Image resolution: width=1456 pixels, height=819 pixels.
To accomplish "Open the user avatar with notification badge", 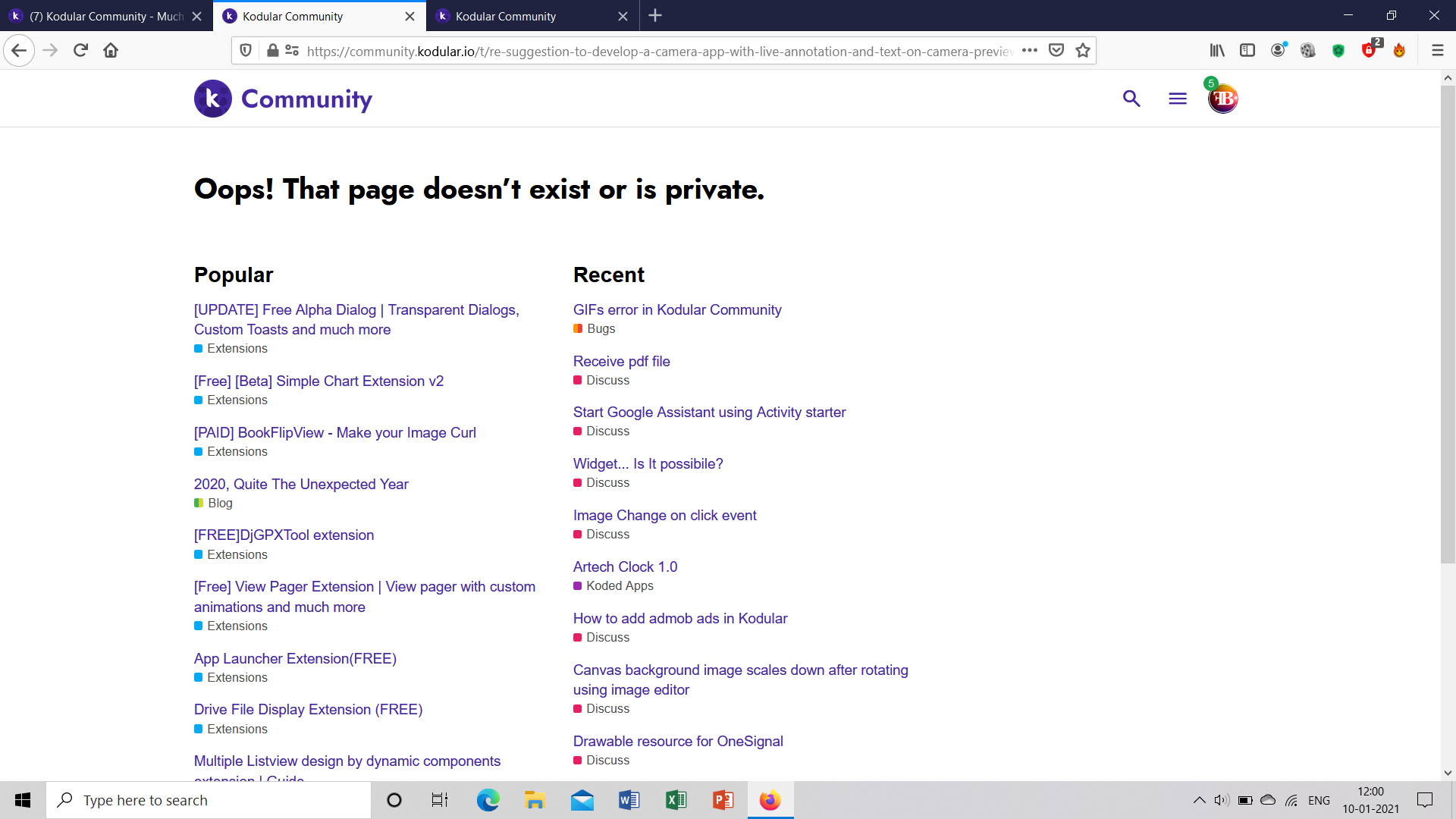I will click(1222, 98).
